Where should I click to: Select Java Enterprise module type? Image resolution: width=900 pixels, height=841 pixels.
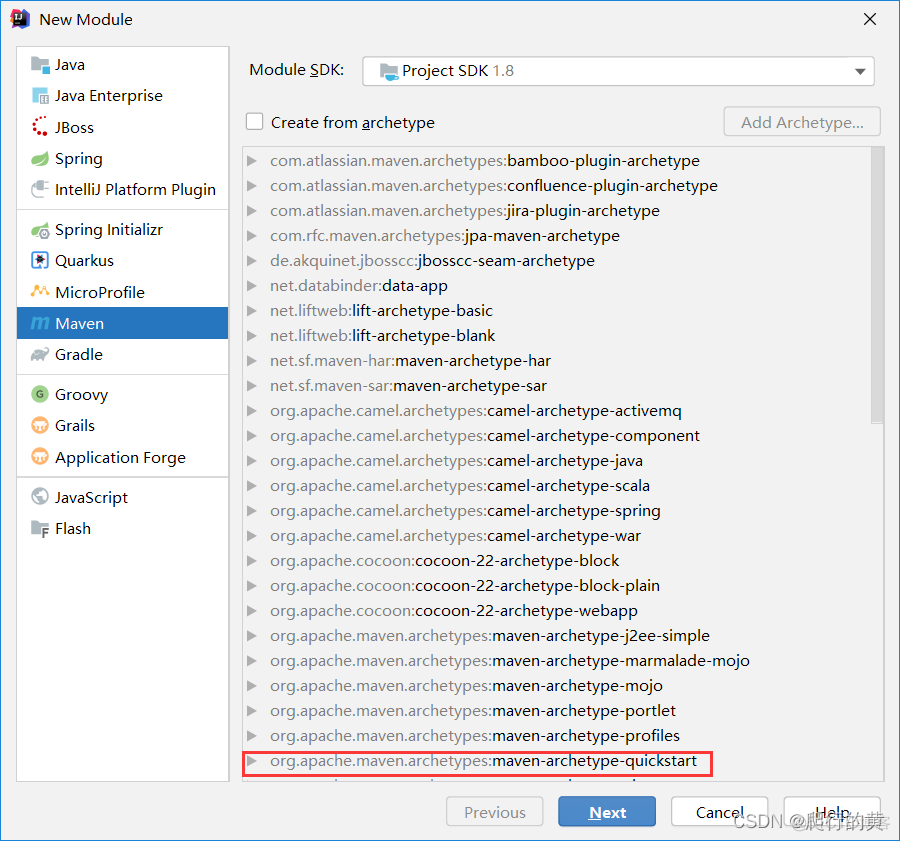(108, 96)
